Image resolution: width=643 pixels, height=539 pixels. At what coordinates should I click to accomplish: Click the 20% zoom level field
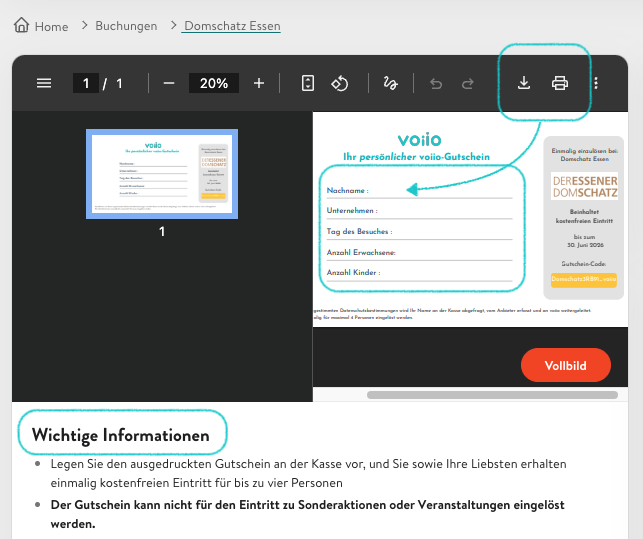[214, 83]
